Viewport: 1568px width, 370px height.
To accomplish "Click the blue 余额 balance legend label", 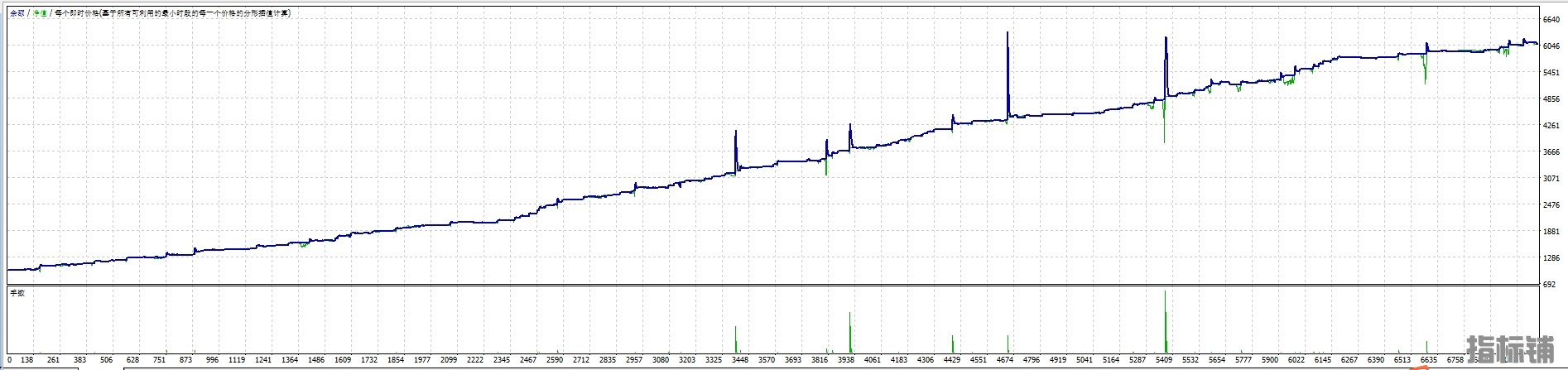I will tap(17, 13).
